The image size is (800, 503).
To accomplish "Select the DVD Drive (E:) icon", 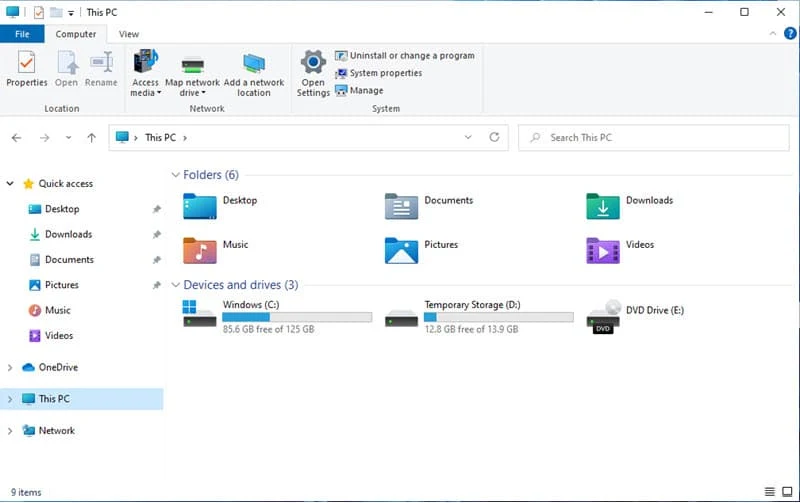I will [x=603, y=317].
